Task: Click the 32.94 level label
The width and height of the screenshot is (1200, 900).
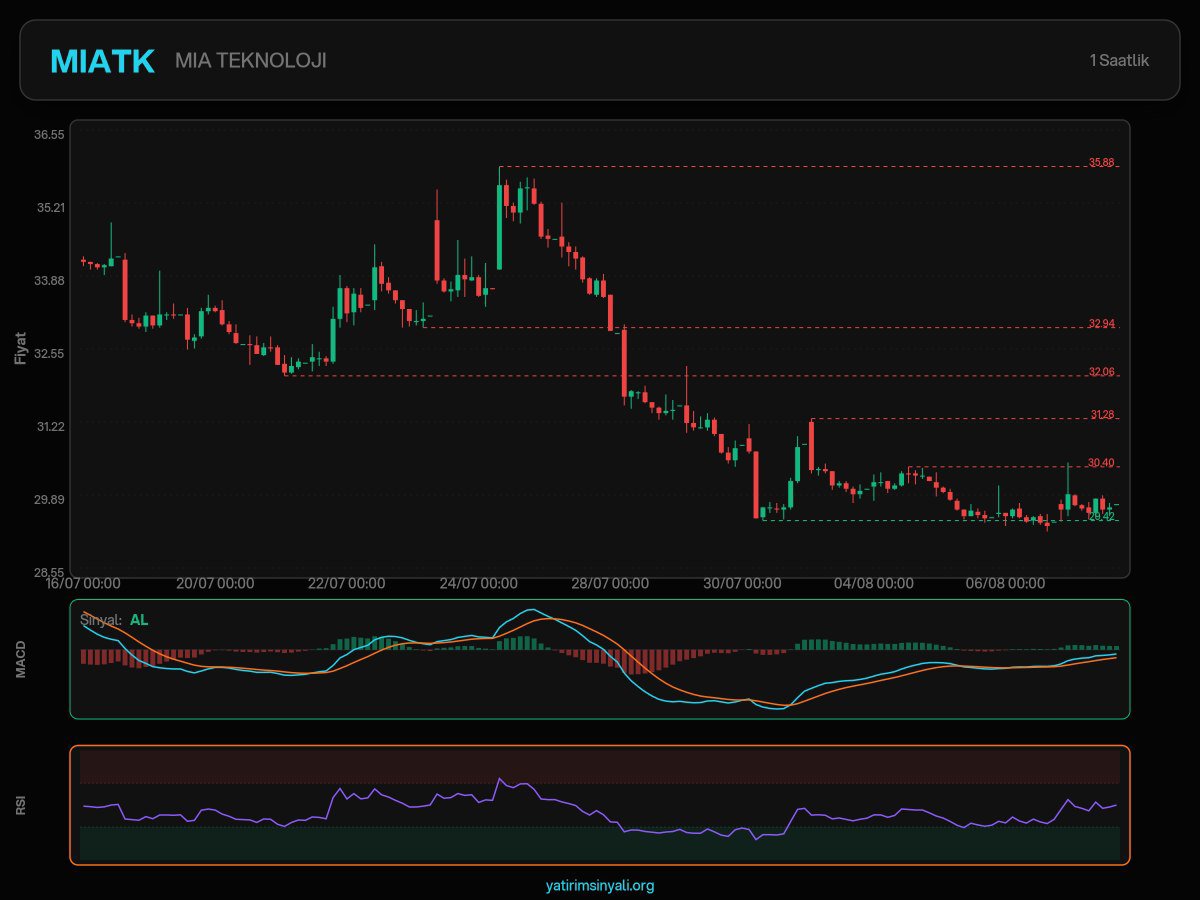Action: point(1101,323)
